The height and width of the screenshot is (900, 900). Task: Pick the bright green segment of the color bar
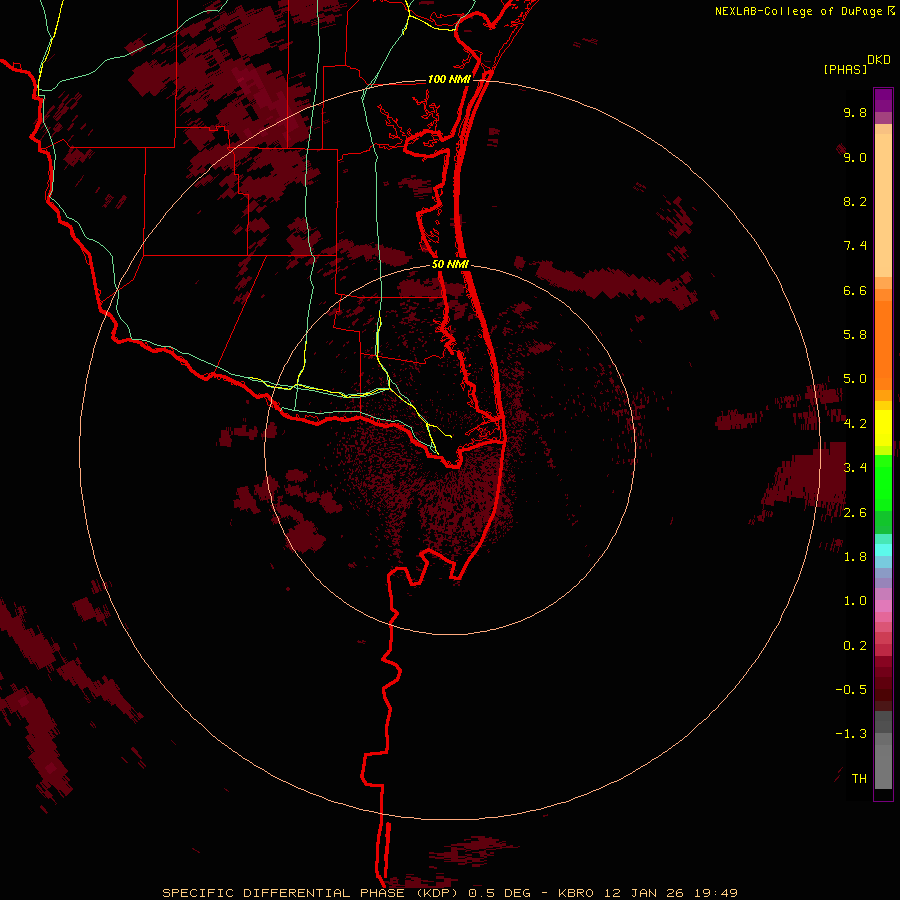[883, 483]
